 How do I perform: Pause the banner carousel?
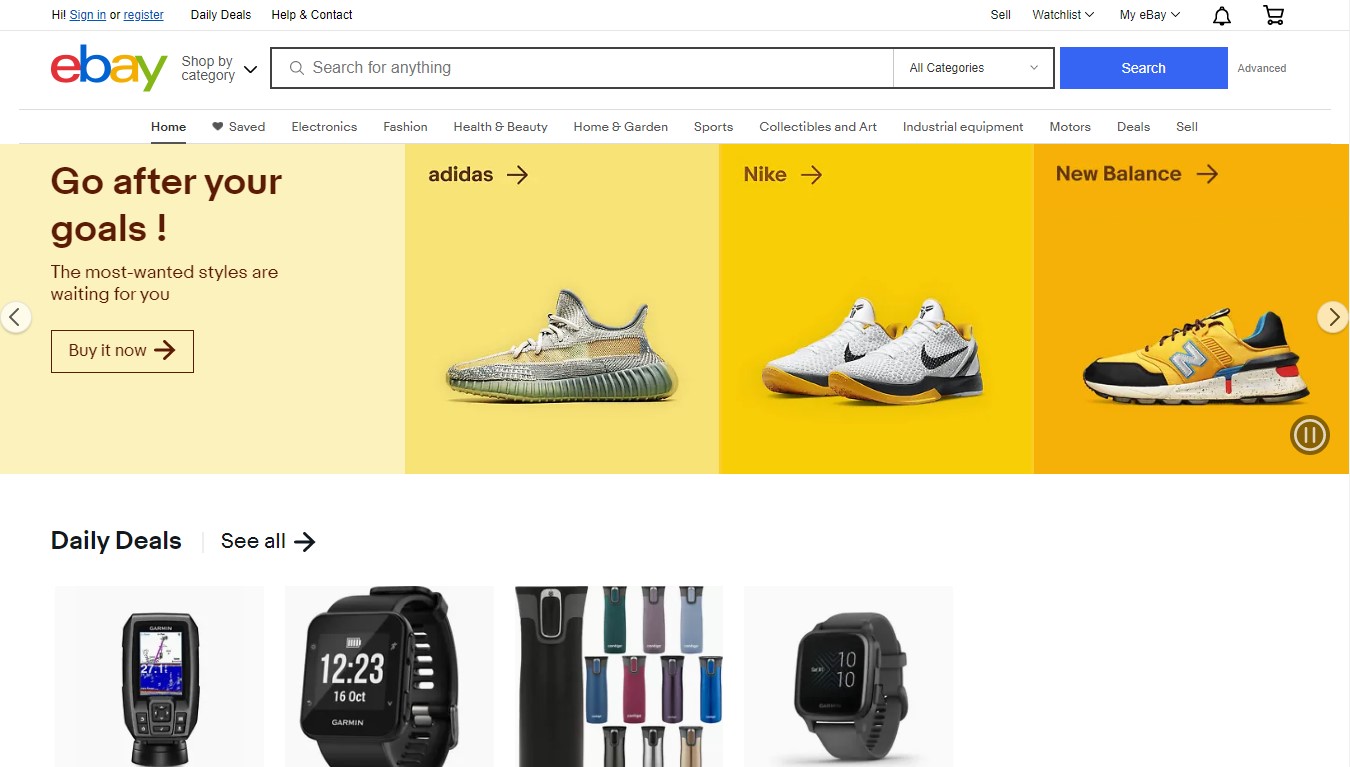coord(1309,435)
